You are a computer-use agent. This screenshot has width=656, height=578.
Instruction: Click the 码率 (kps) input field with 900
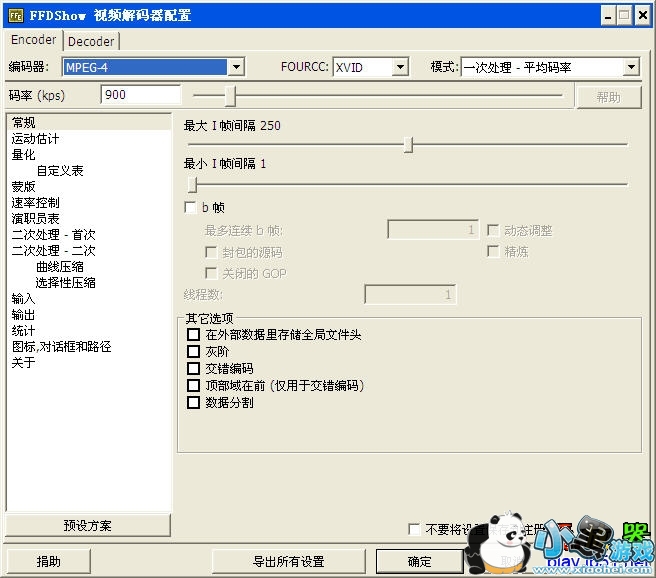click(141, 95)
